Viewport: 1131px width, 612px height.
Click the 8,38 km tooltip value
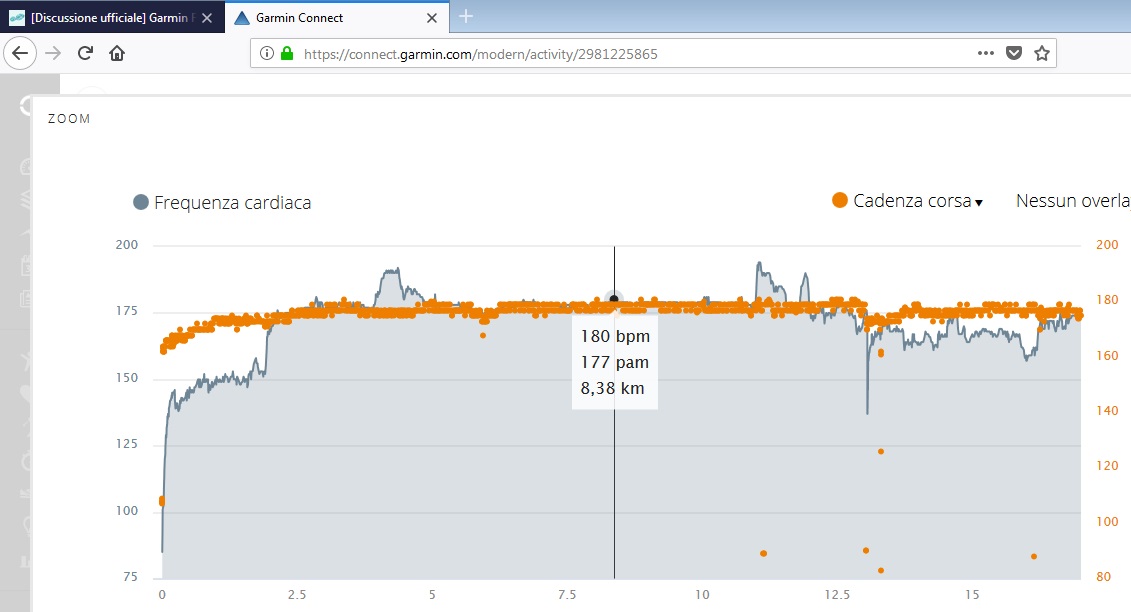tap(612, 388)
